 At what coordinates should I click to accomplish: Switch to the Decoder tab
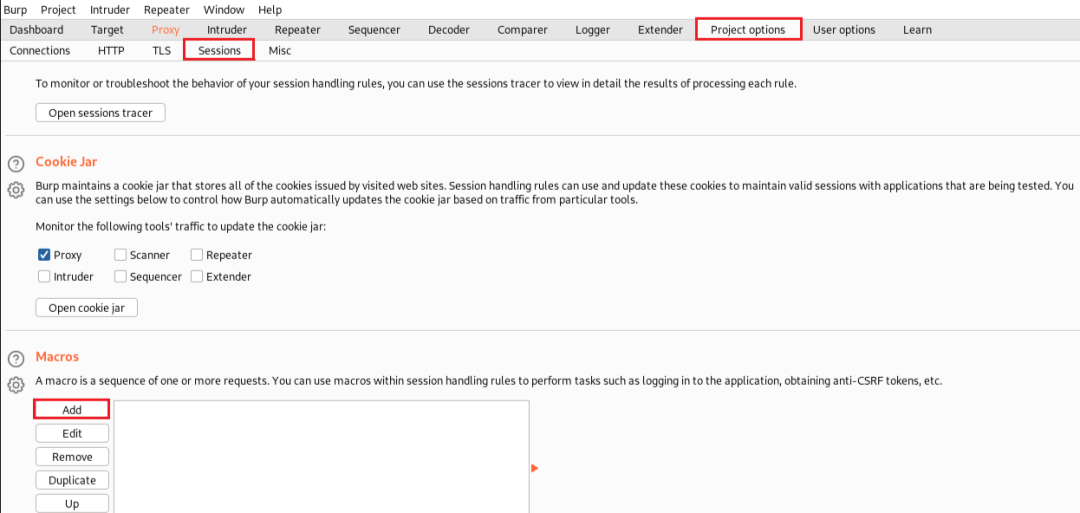448,30
